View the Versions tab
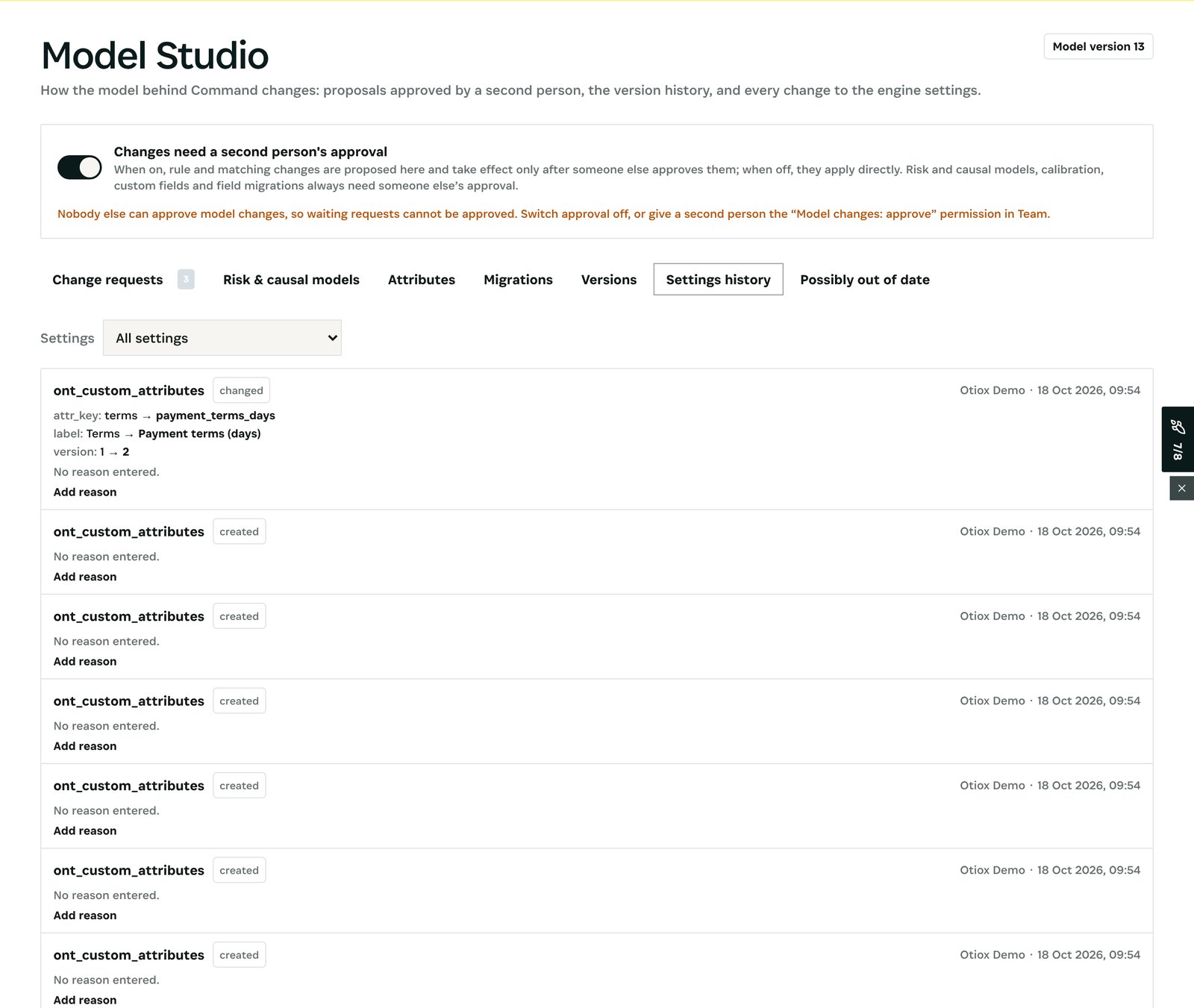 (609, 280)
